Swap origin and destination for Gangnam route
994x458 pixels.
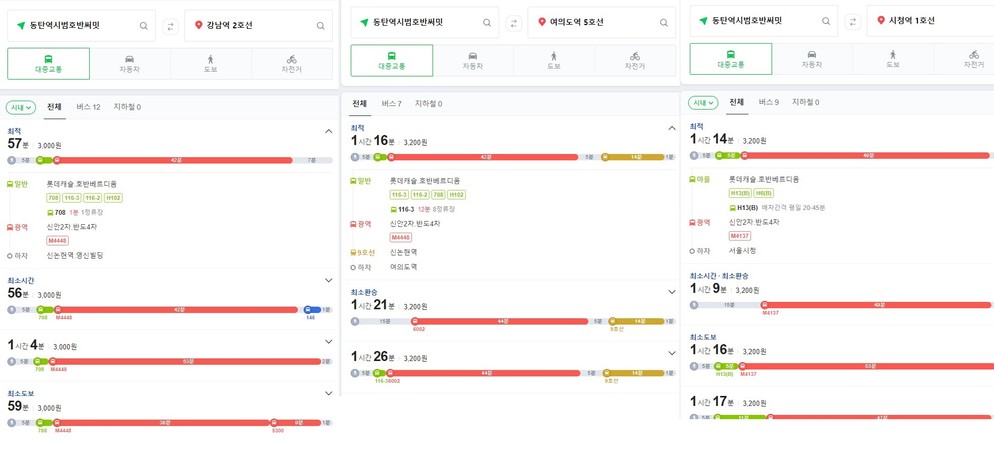[x=170, y=26]
